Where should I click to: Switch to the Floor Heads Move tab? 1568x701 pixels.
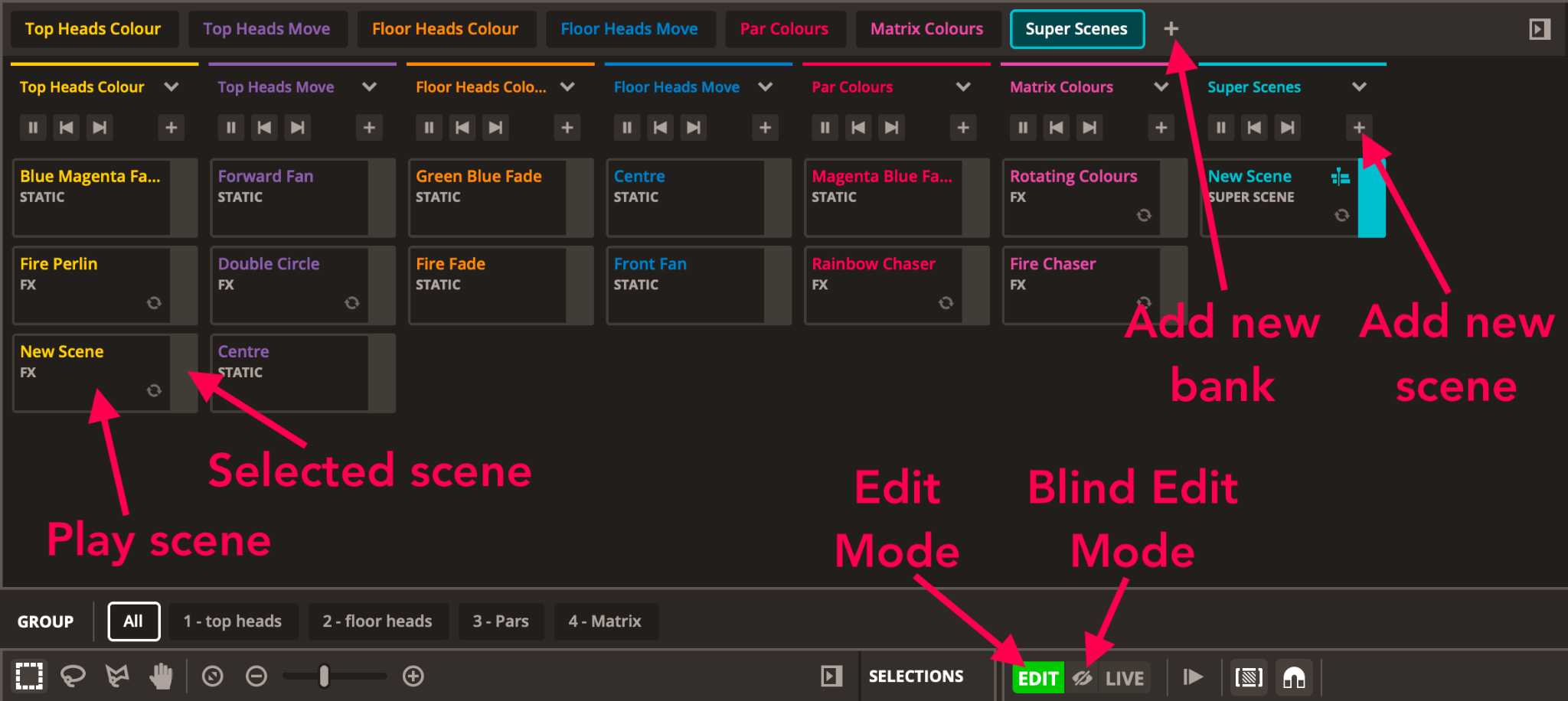[x=629, y=29]
